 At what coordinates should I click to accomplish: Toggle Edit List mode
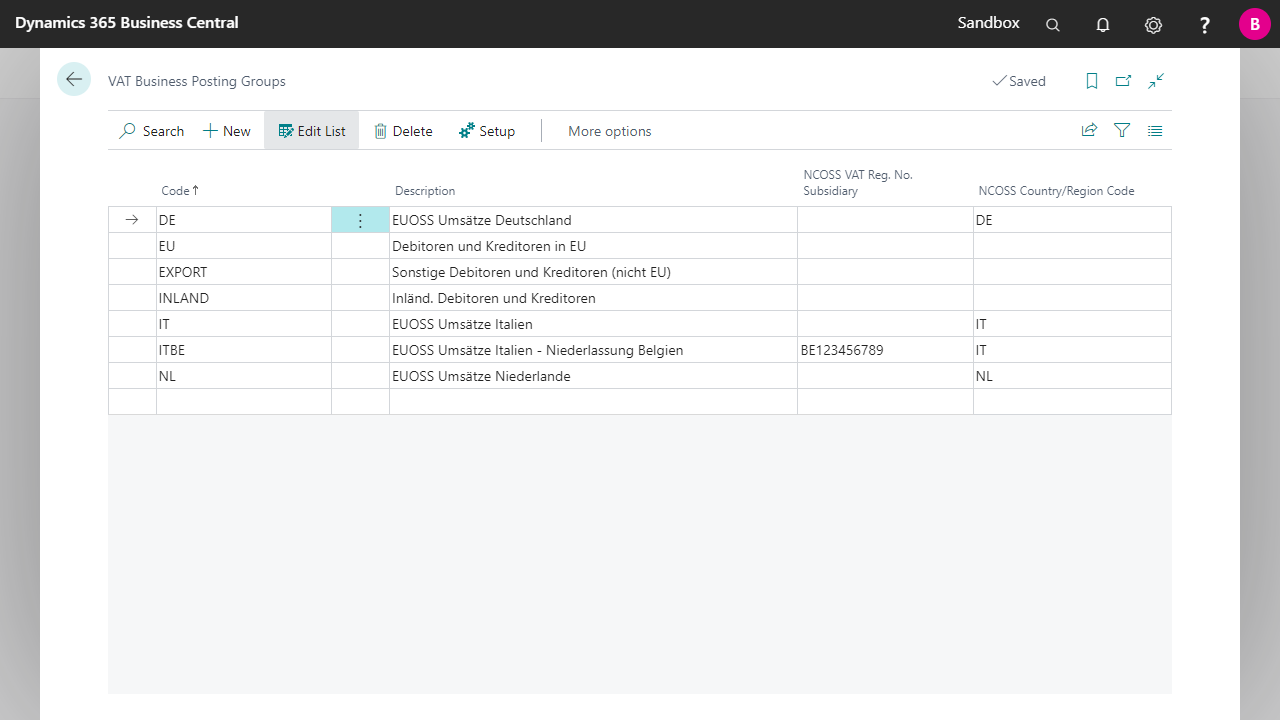point(312,131)
